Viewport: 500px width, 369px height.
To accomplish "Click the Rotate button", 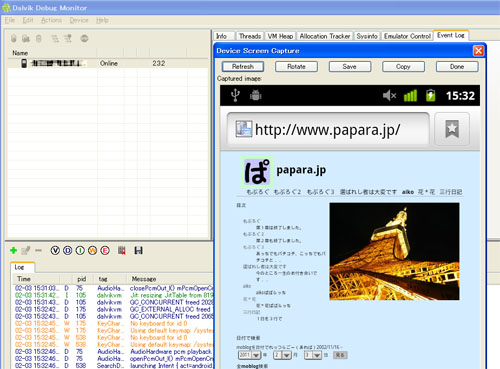I will [x=296, y=67].
